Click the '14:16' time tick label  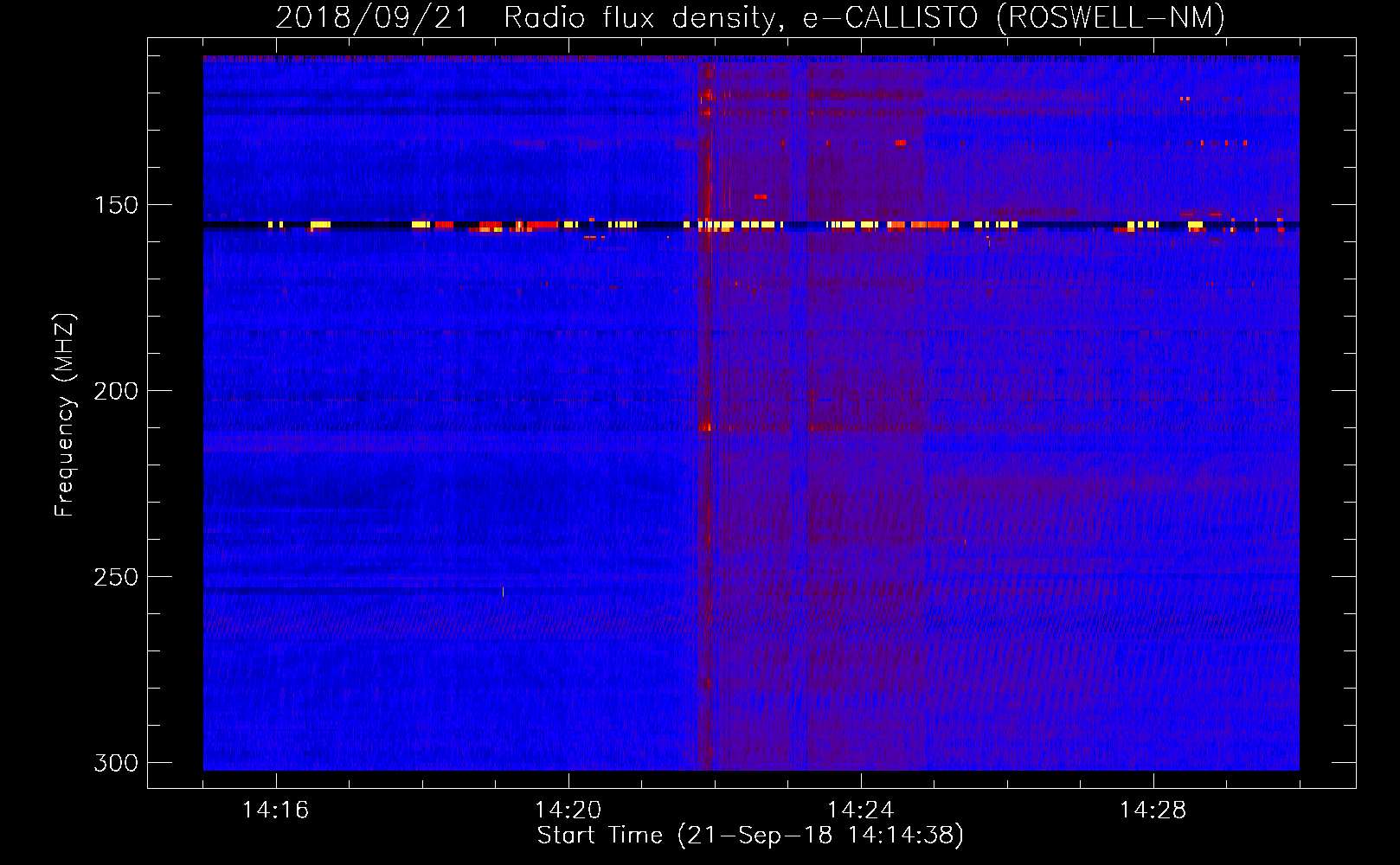click(275, 810)
